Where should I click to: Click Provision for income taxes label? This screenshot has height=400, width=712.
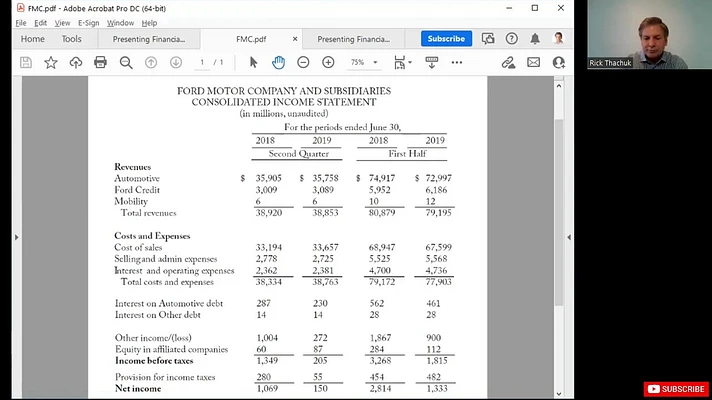click(165, 377)
